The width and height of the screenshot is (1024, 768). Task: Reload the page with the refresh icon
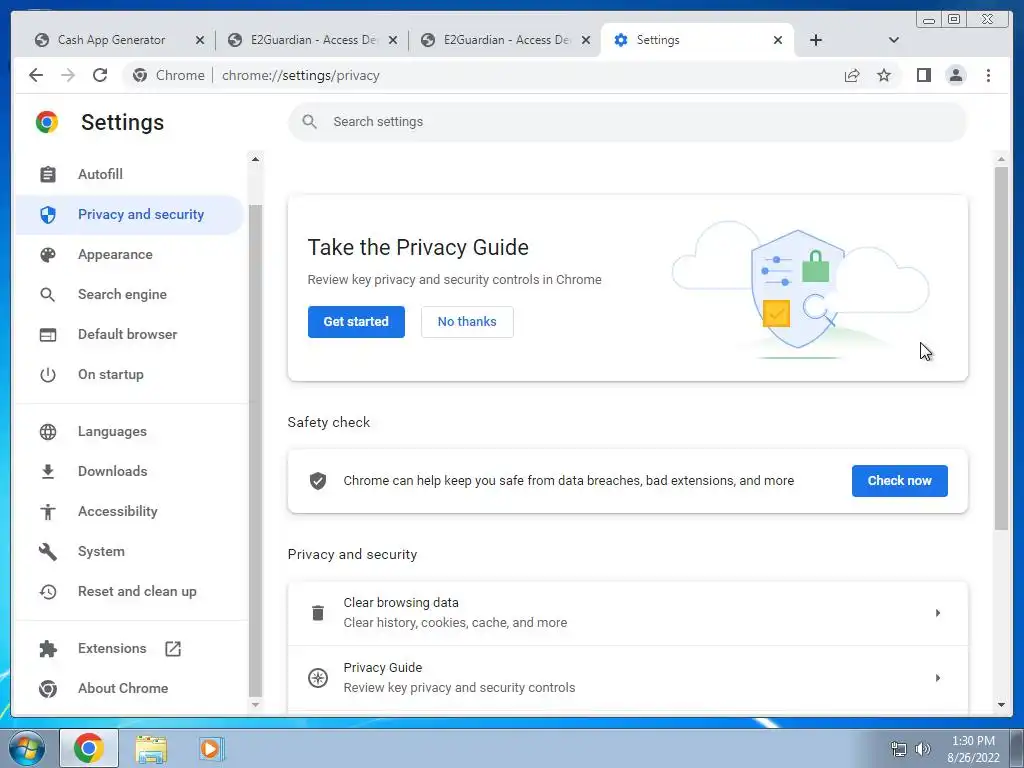point(100,75)
